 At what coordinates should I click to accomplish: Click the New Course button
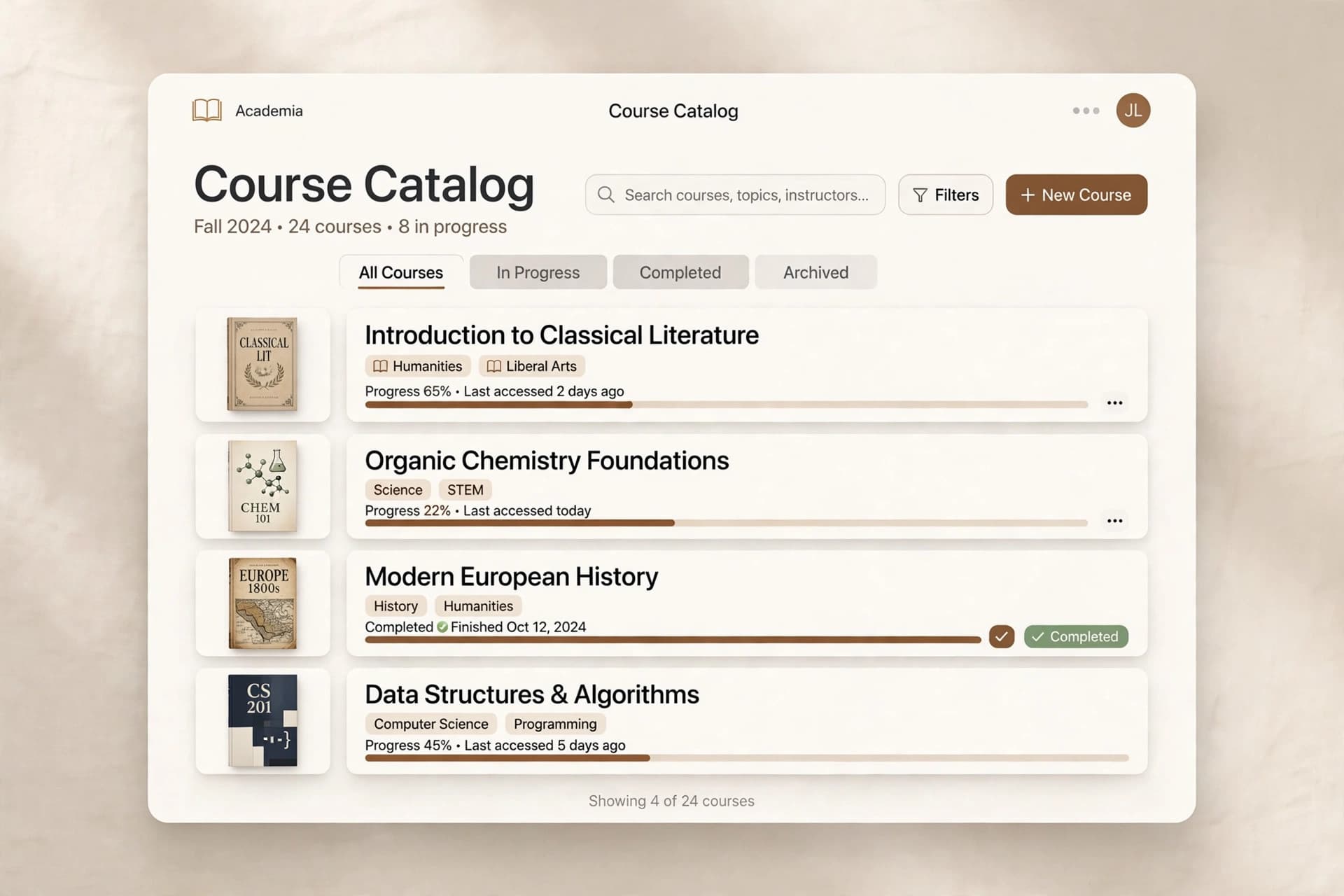[x=1076, y=195]
